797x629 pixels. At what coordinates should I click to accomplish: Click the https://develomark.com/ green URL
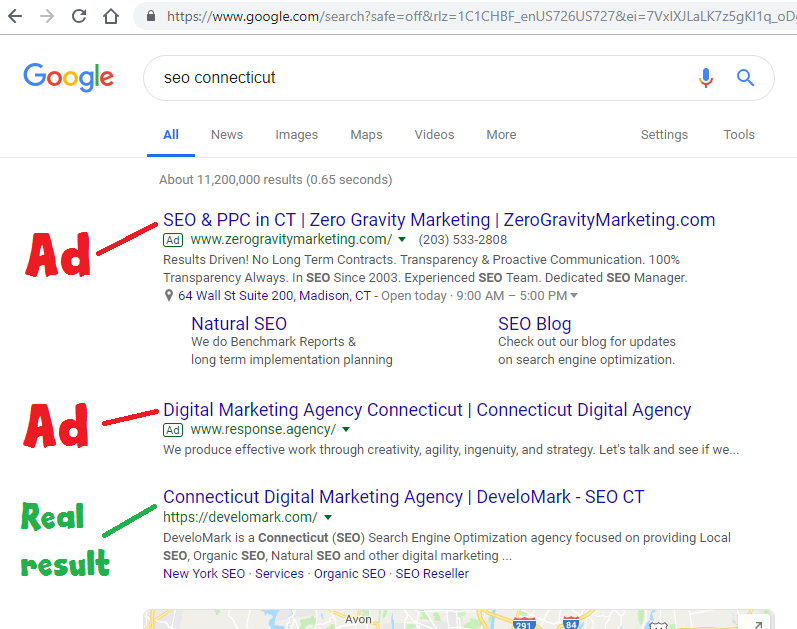(240, 518)
